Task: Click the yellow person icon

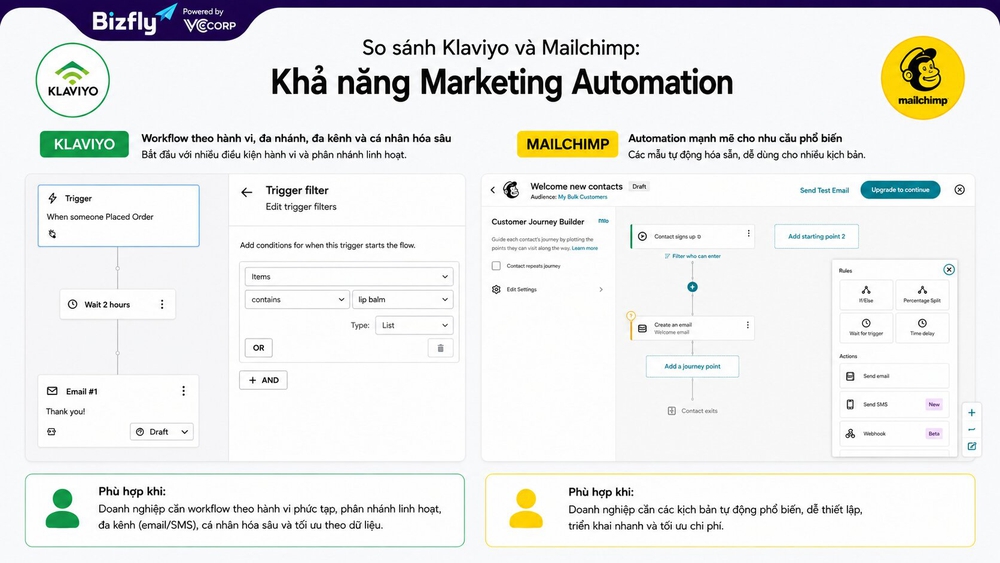Action: click(526, 508)
